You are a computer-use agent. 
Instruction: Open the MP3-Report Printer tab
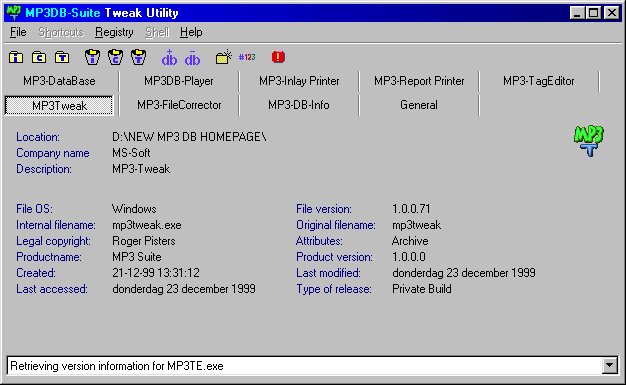click(x=419, y=81)
